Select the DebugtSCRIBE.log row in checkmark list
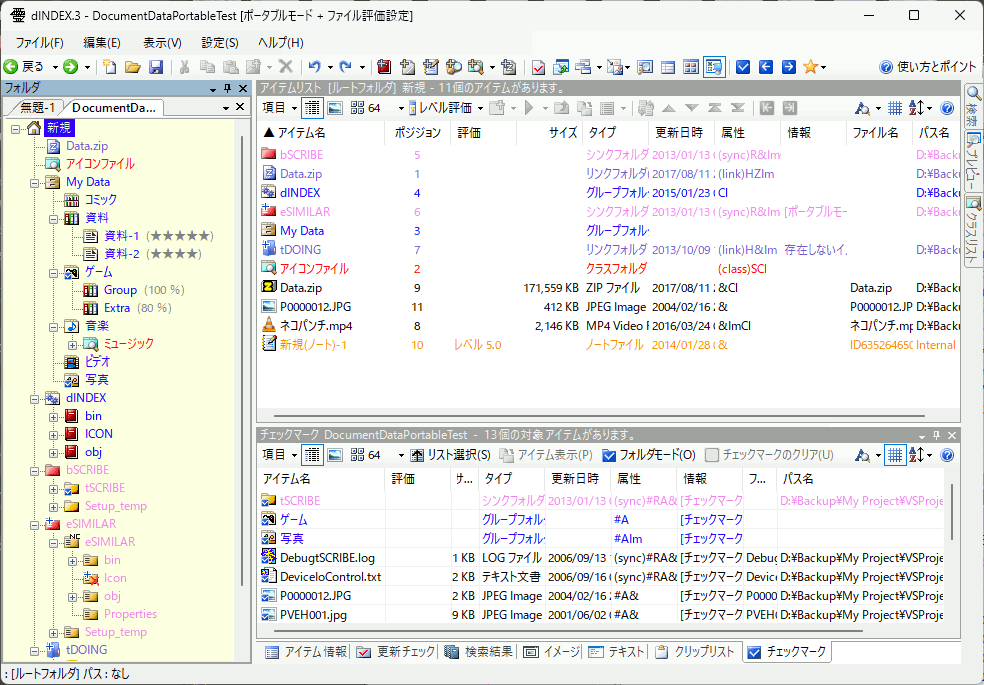984x685 pixels. click(x=601, y=558)
